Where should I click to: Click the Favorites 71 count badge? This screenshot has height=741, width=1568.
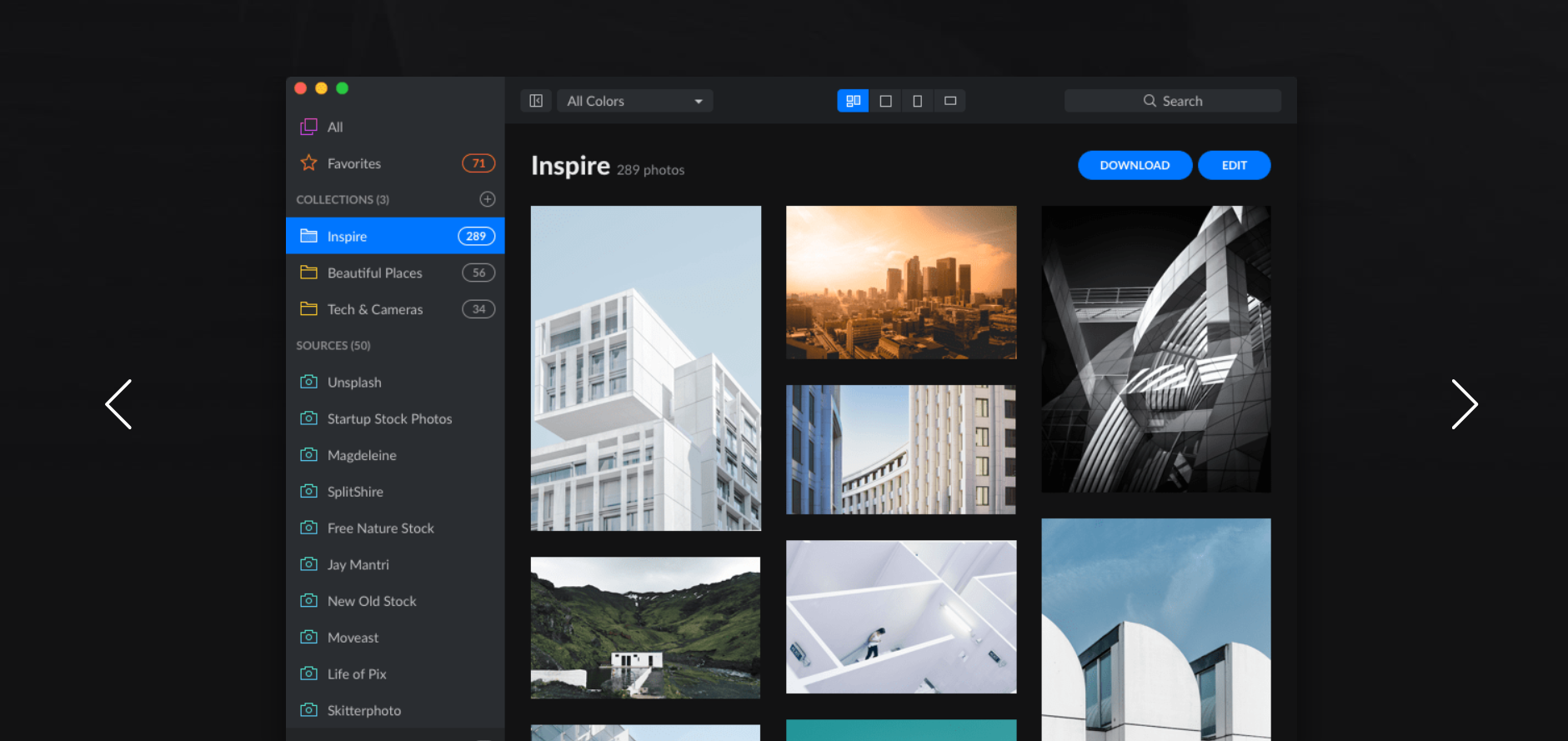[478, 163]
